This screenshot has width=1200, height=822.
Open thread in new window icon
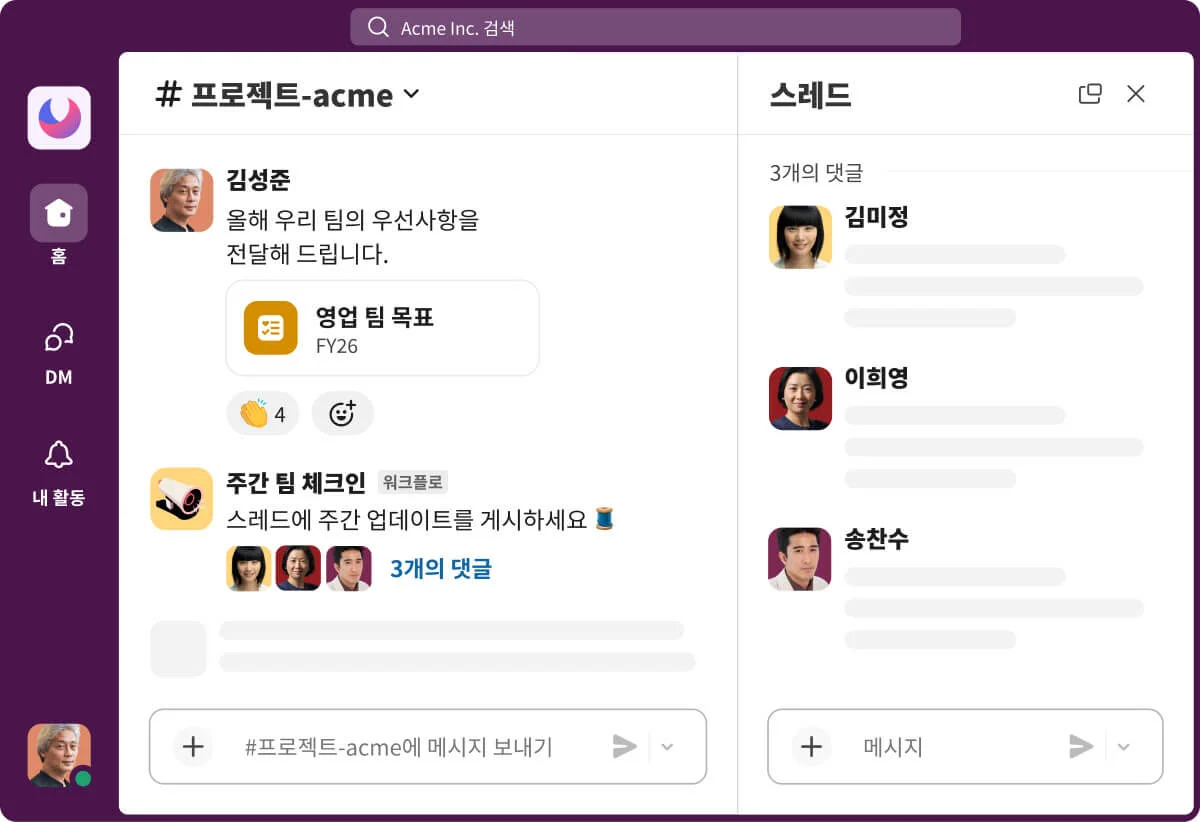pos(1090,94)
